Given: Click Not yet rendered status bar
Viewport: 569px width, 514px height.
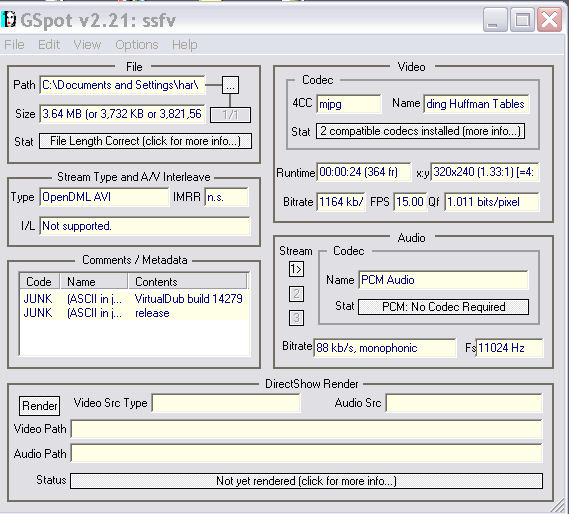Looking at the screenshot, I should click(x=306, y=481).
